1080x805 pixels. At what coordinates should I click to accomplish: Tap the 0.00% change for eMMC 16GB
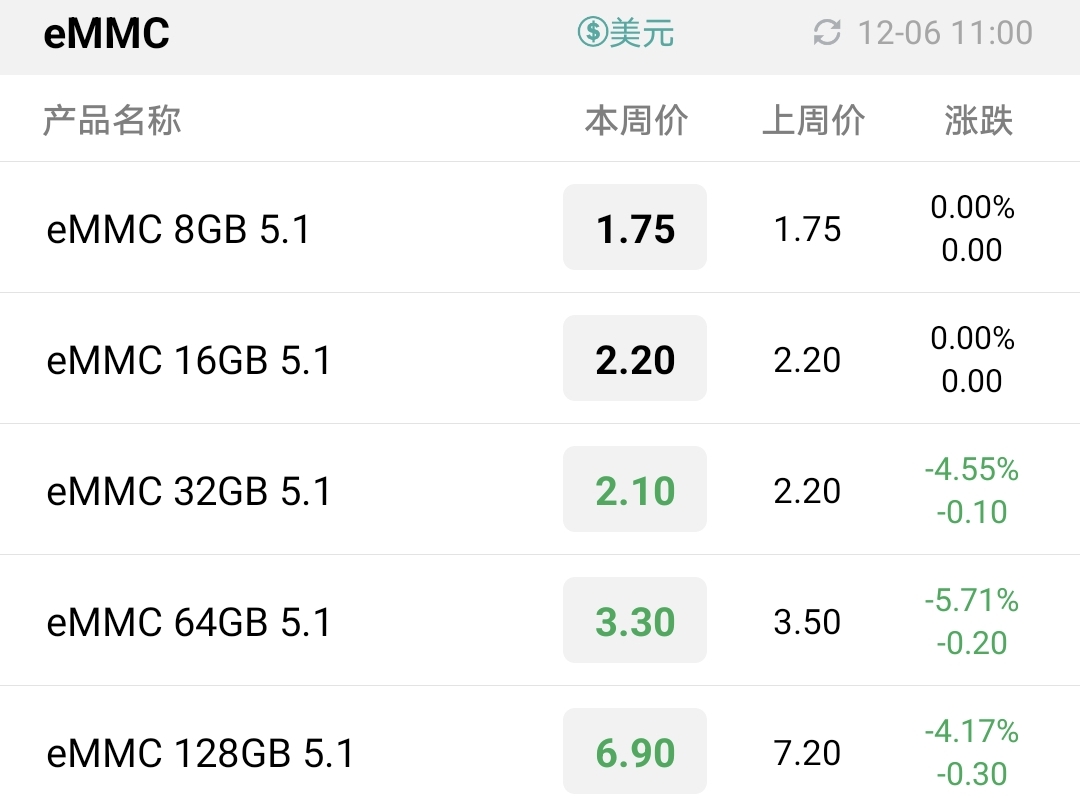[x=972, y=338]
